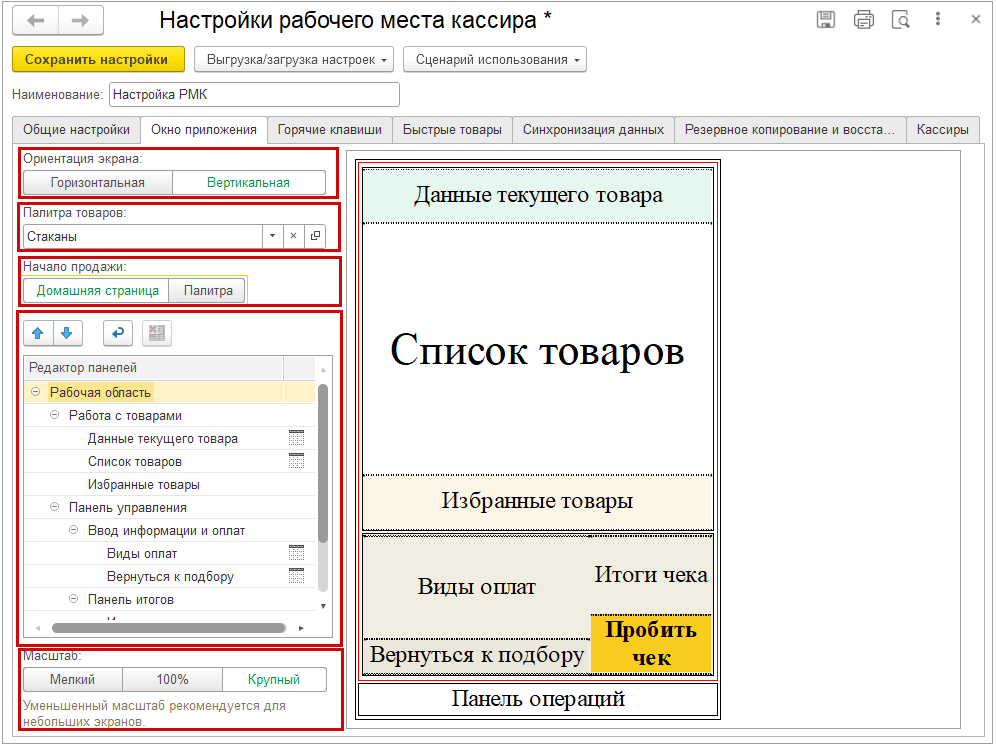Open the three-dot more options menu

(x=938, y=20)
